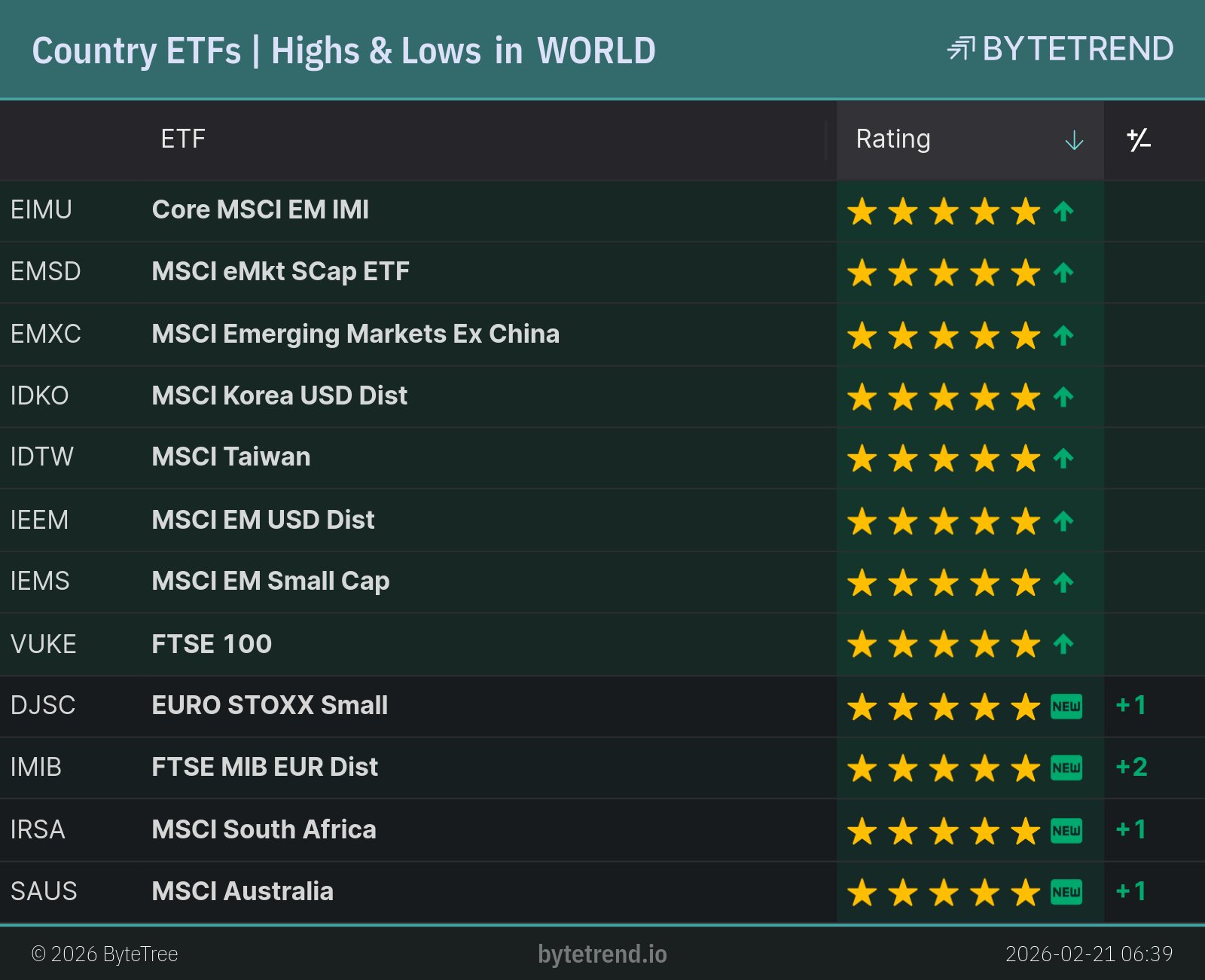1205x980 pixels.
Task: Select the IDKO ticker
Action: (x=40, y=395)
